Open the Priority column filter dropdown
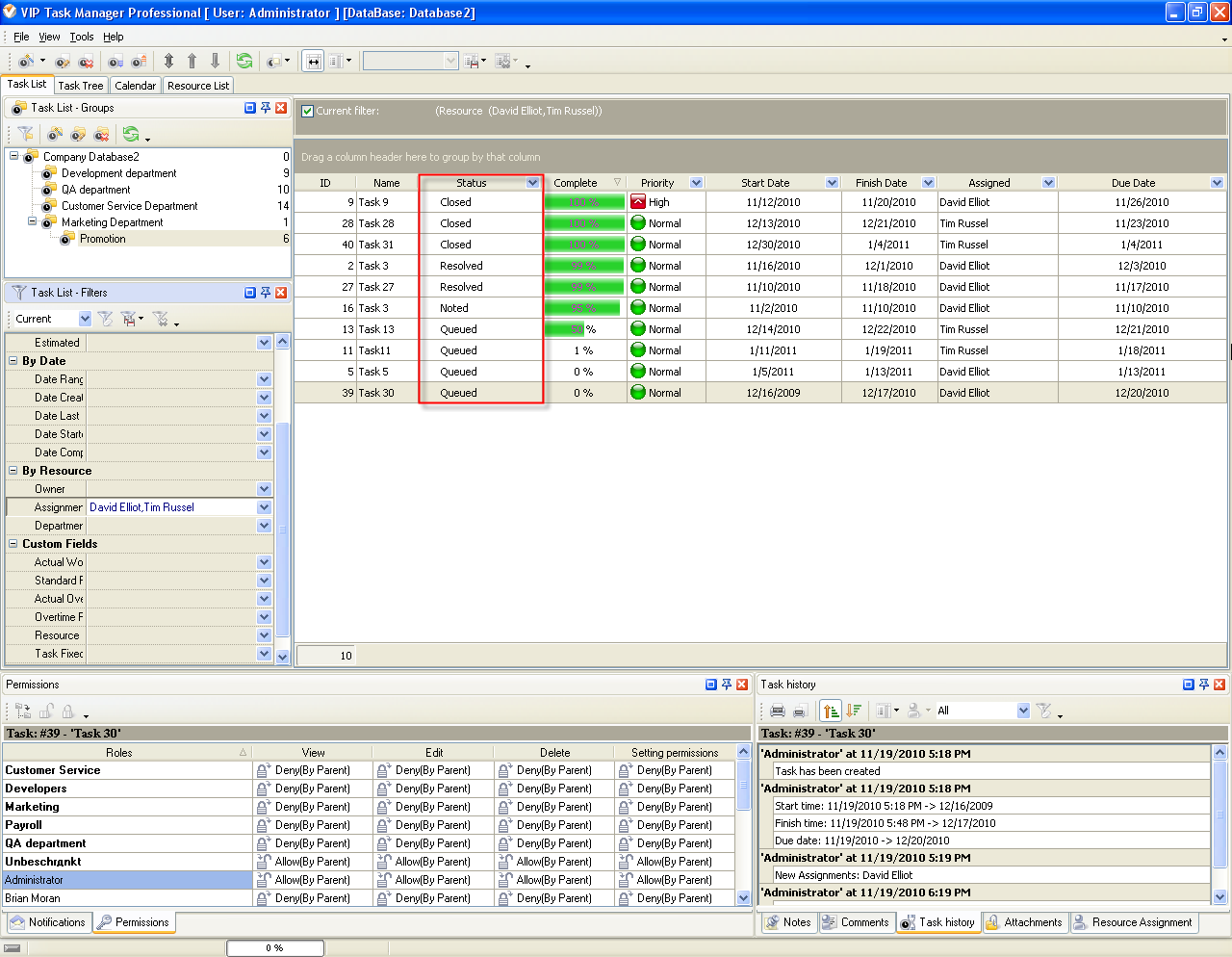1232x957 pixels. (696, 183)
